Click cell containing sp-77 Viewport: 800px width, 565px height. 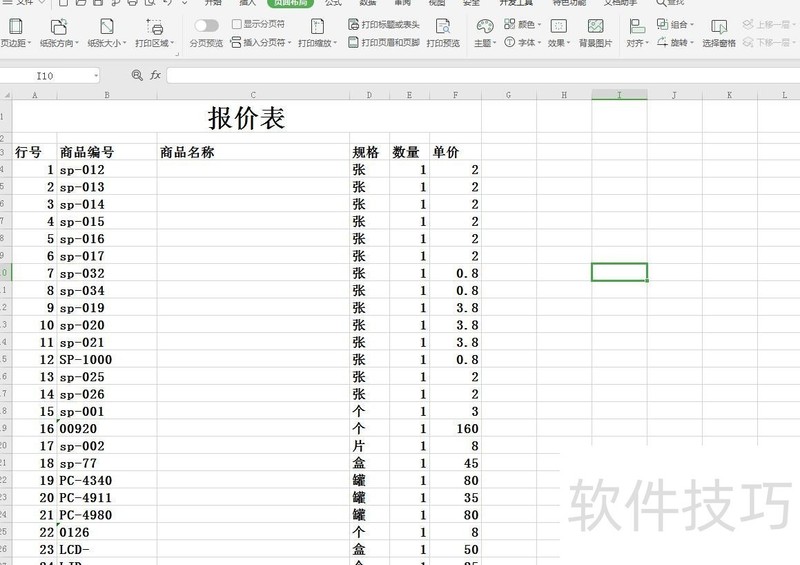[x=107, y=463]
